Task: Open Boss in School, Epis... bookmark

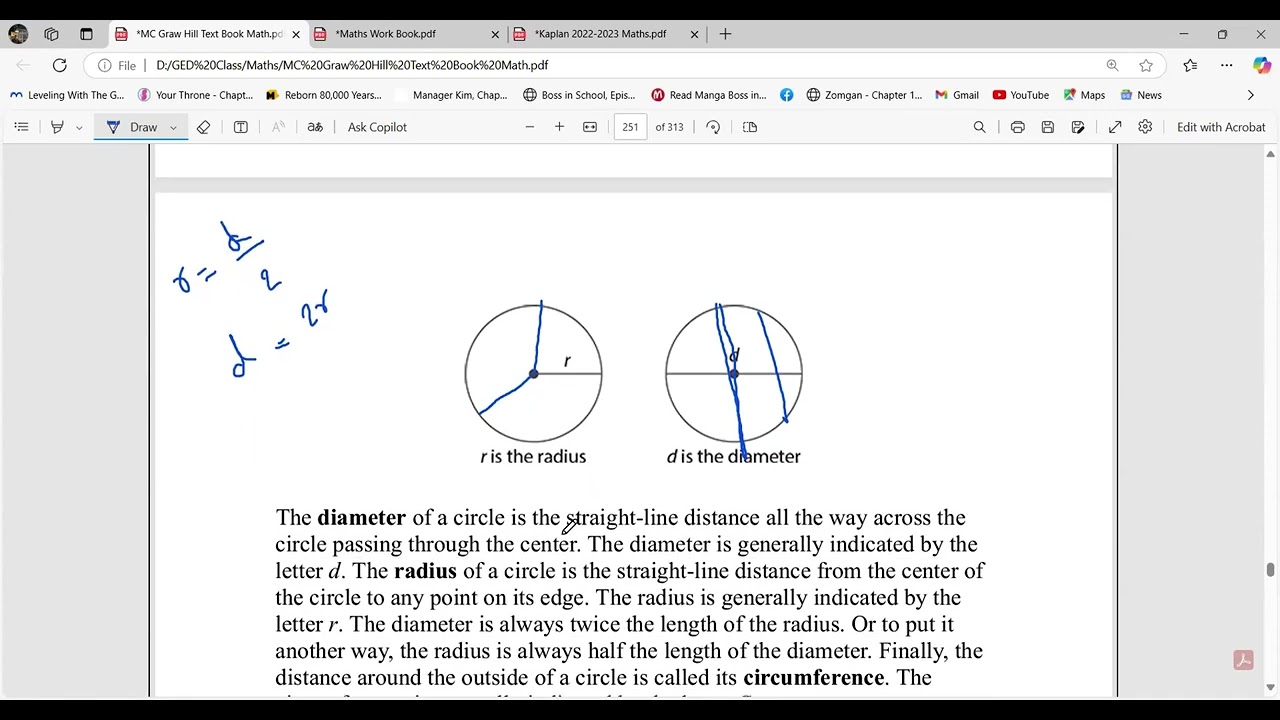Action: pos(579,95)
